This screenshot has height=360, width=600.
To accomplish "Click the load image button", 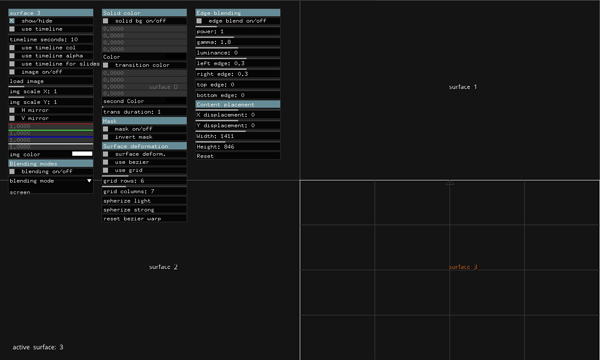I will [51, 81].
